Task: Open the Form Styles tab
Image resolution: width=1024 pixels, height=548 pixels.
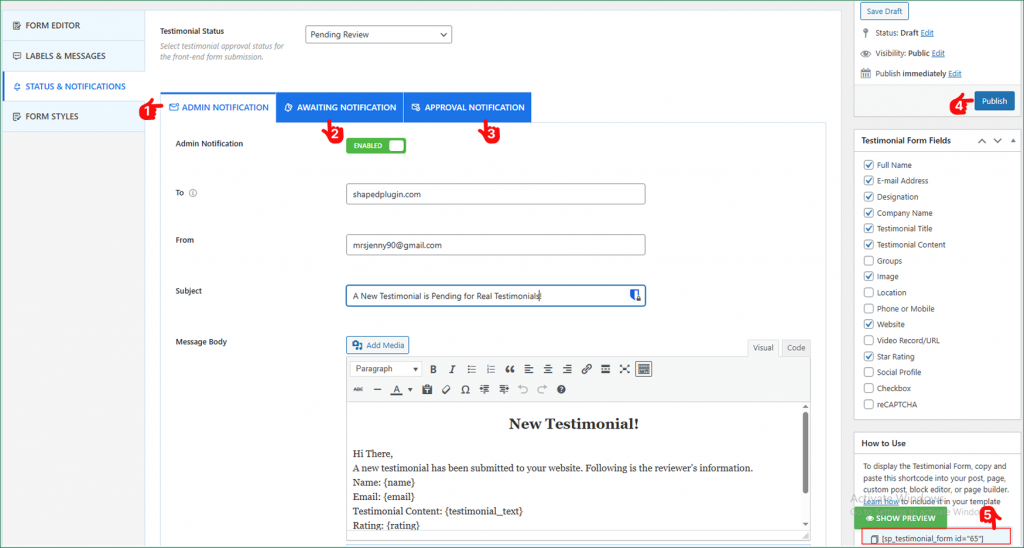Action: tap(73, 116)
